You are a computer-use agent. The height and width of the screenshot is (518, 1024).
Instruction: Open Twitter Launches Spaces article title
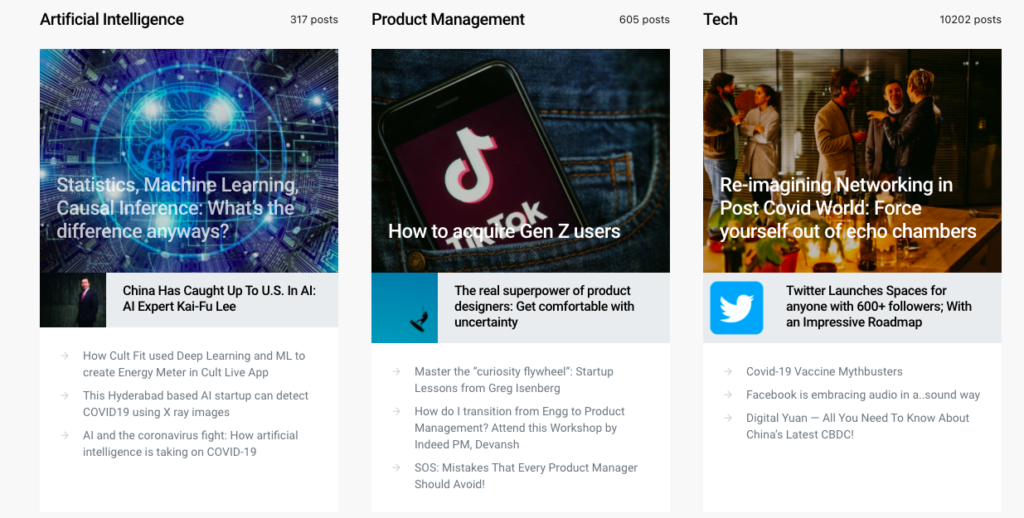pos(879,306)
